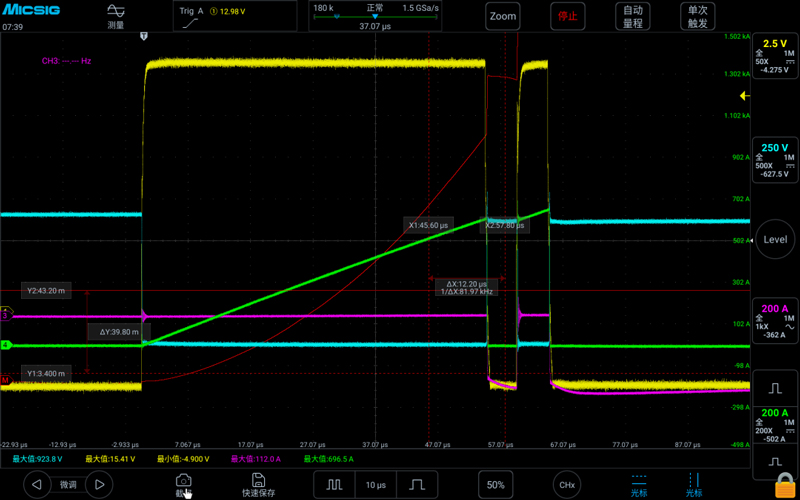Tap the orange lock icon
This screenshot has width=800, height=500.
[785, 485]
